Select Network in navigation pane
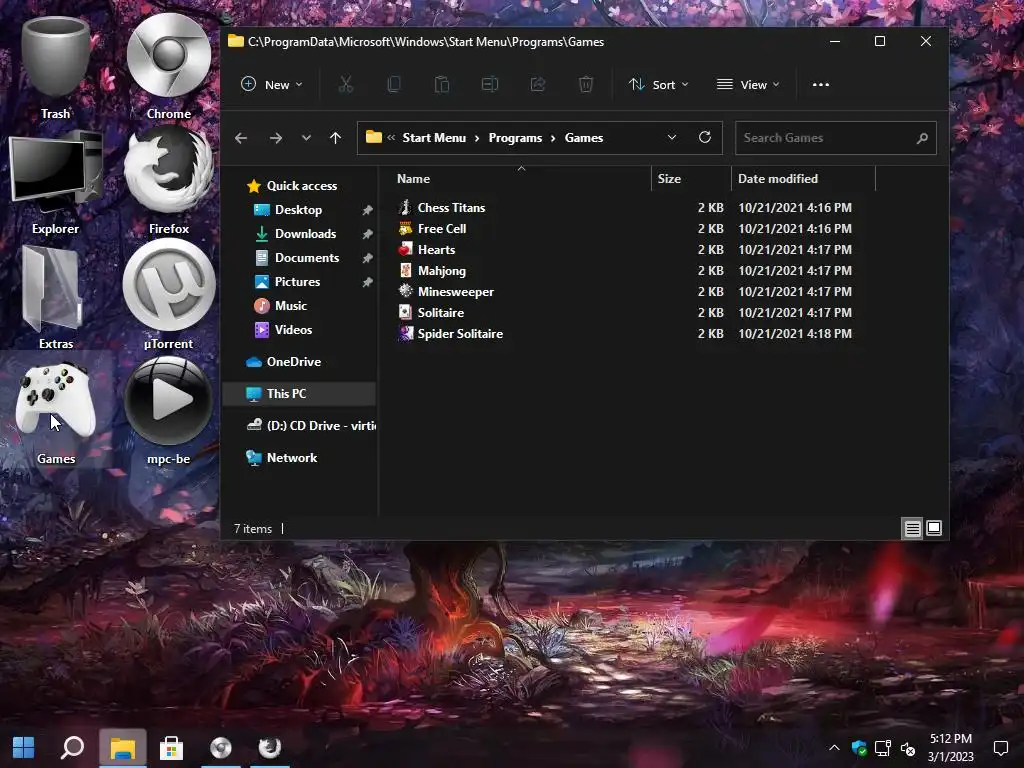The image size is (1024, 768). click(x=292, y=458)
